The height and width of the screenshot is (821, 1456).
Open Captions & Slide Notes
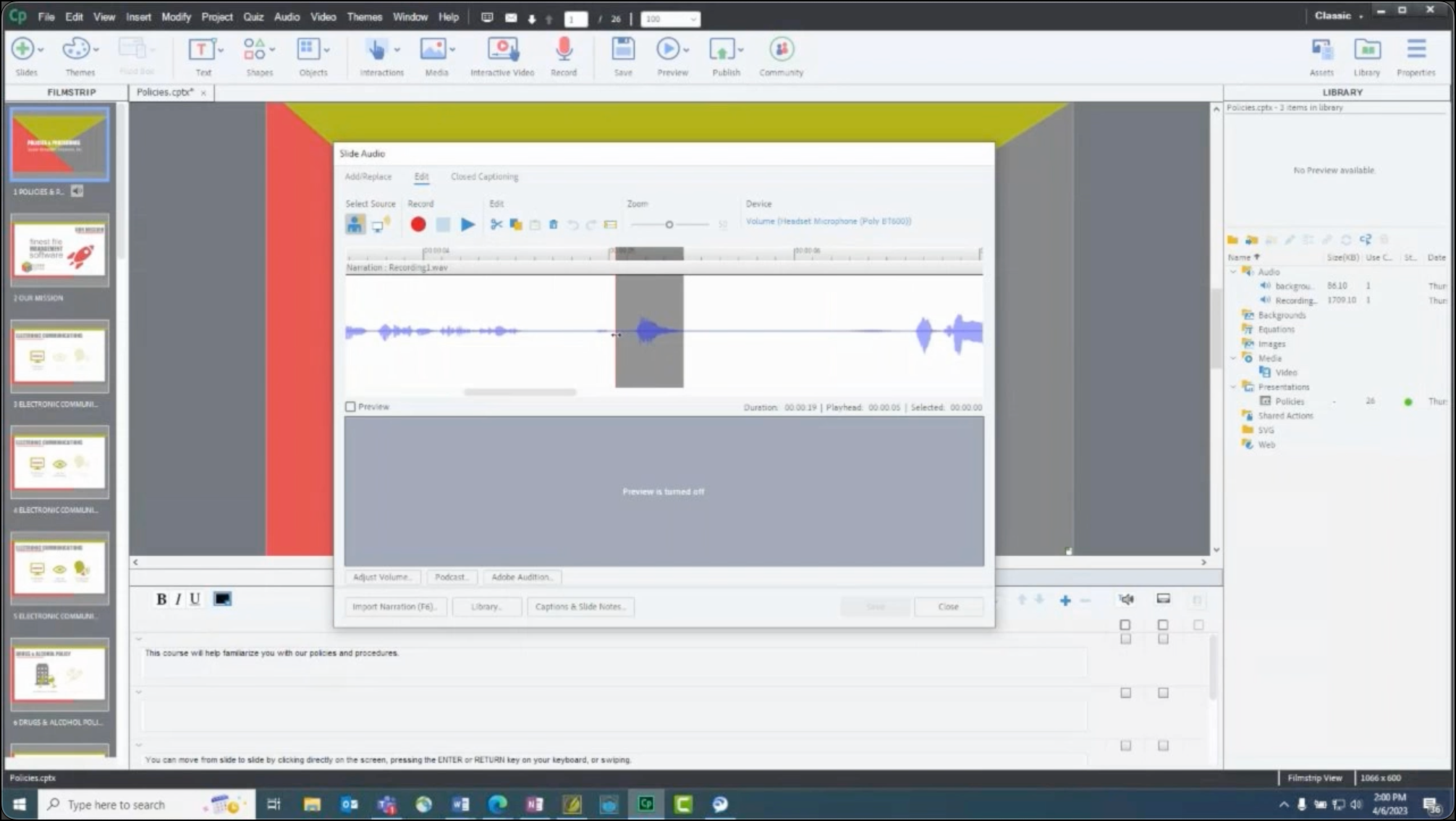point(580,606)
